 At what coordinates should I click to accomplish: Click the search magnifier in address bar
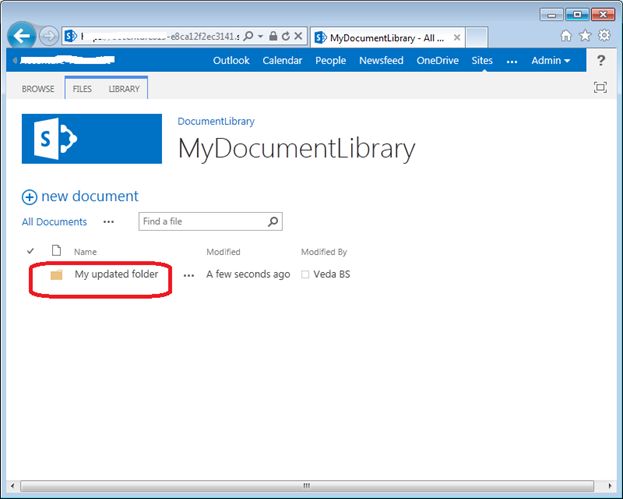click(x=248, y=37)
